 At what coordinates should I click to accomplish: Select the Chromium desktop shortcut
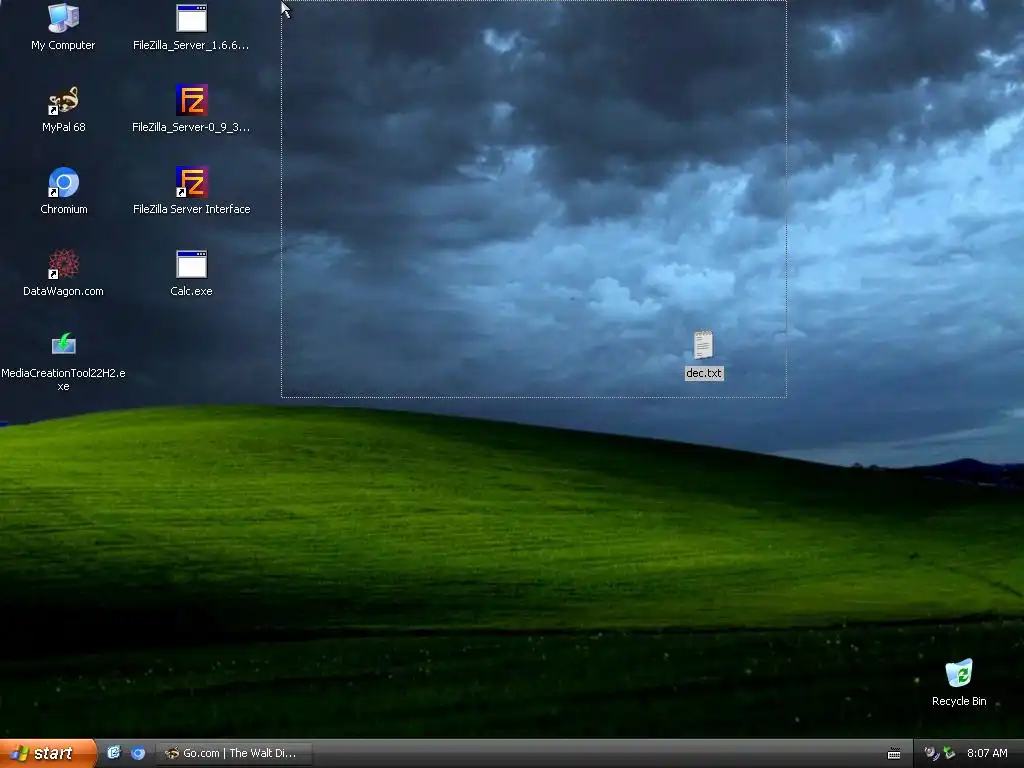click(63, 182)
